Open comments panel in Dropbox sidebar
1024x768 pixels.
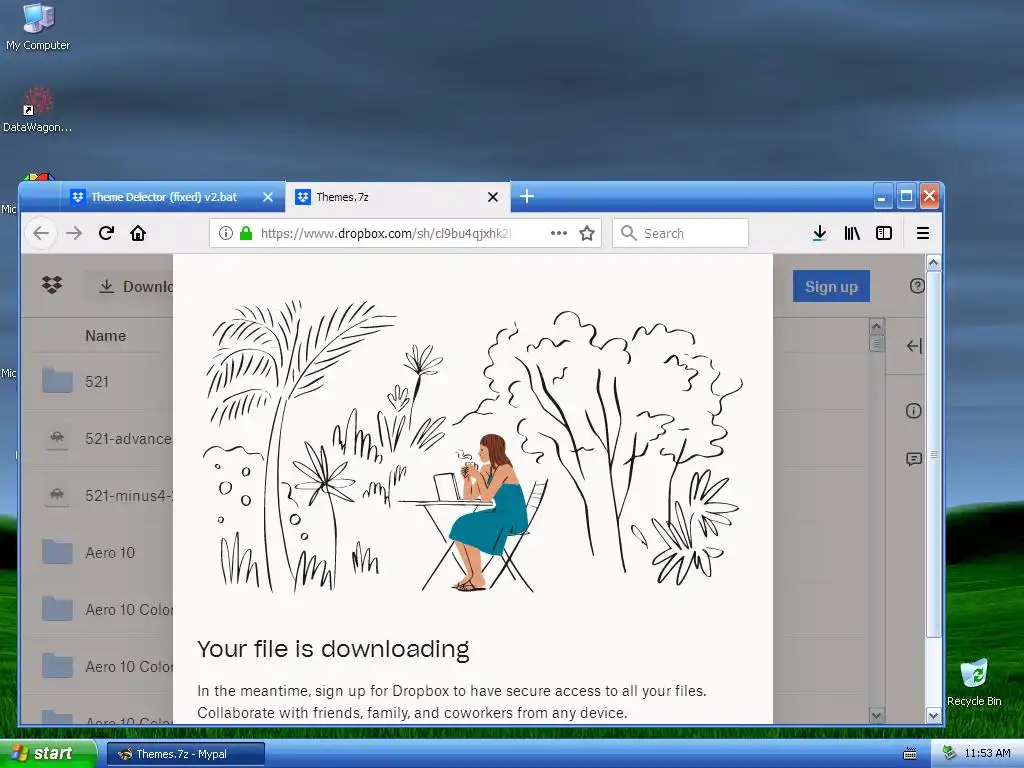pos(914,459)
